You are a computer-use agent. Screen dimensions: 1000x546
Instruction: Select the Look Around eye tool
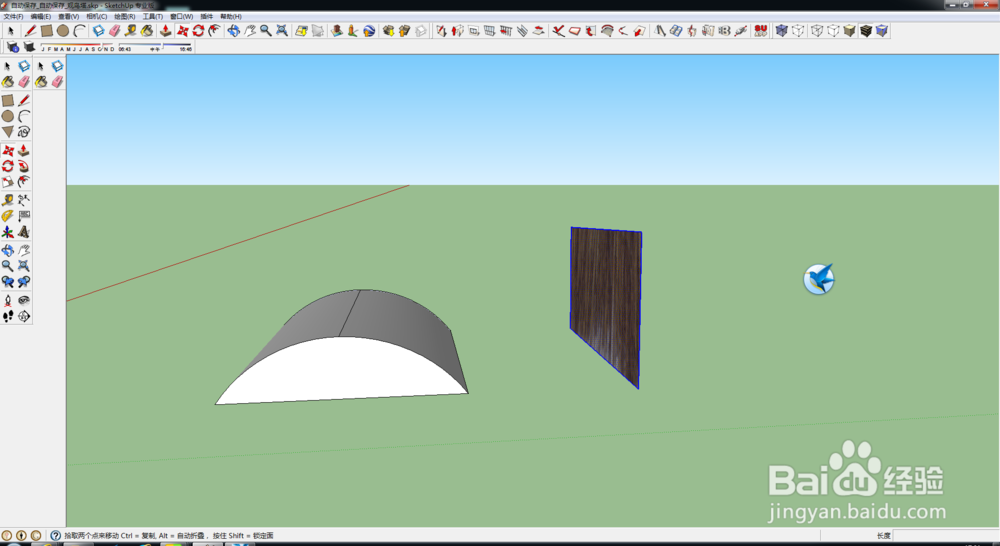pyautogui.click(x=24, y=300)
